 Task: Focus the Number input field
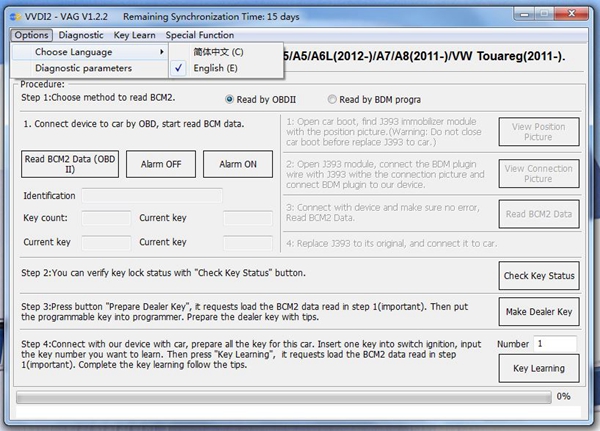556,344
